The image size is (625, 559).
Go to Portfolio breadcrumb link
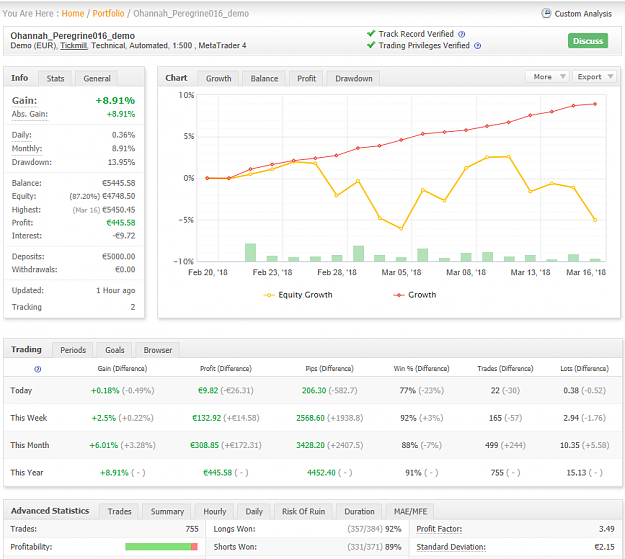pyautogui.click(x=108, y=14)
